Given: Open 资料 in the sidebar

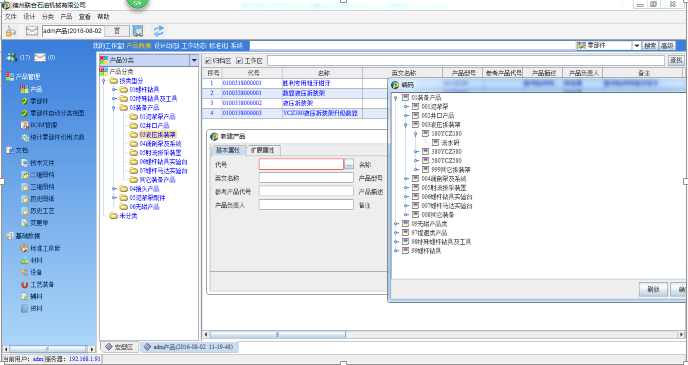Looking at the screenshot, I should [x=36, y=308].
